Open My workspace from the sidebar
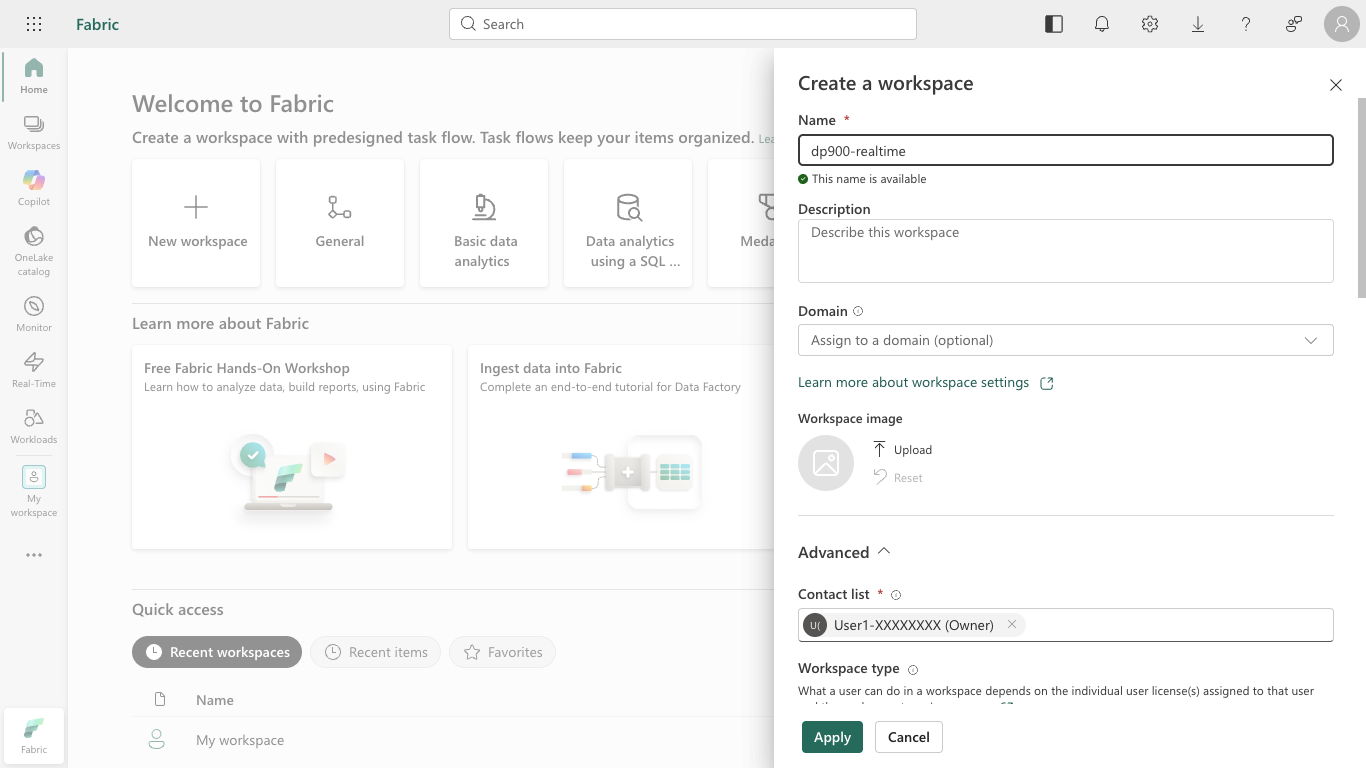Viewport: 1366px width, 768px height. 34,492
